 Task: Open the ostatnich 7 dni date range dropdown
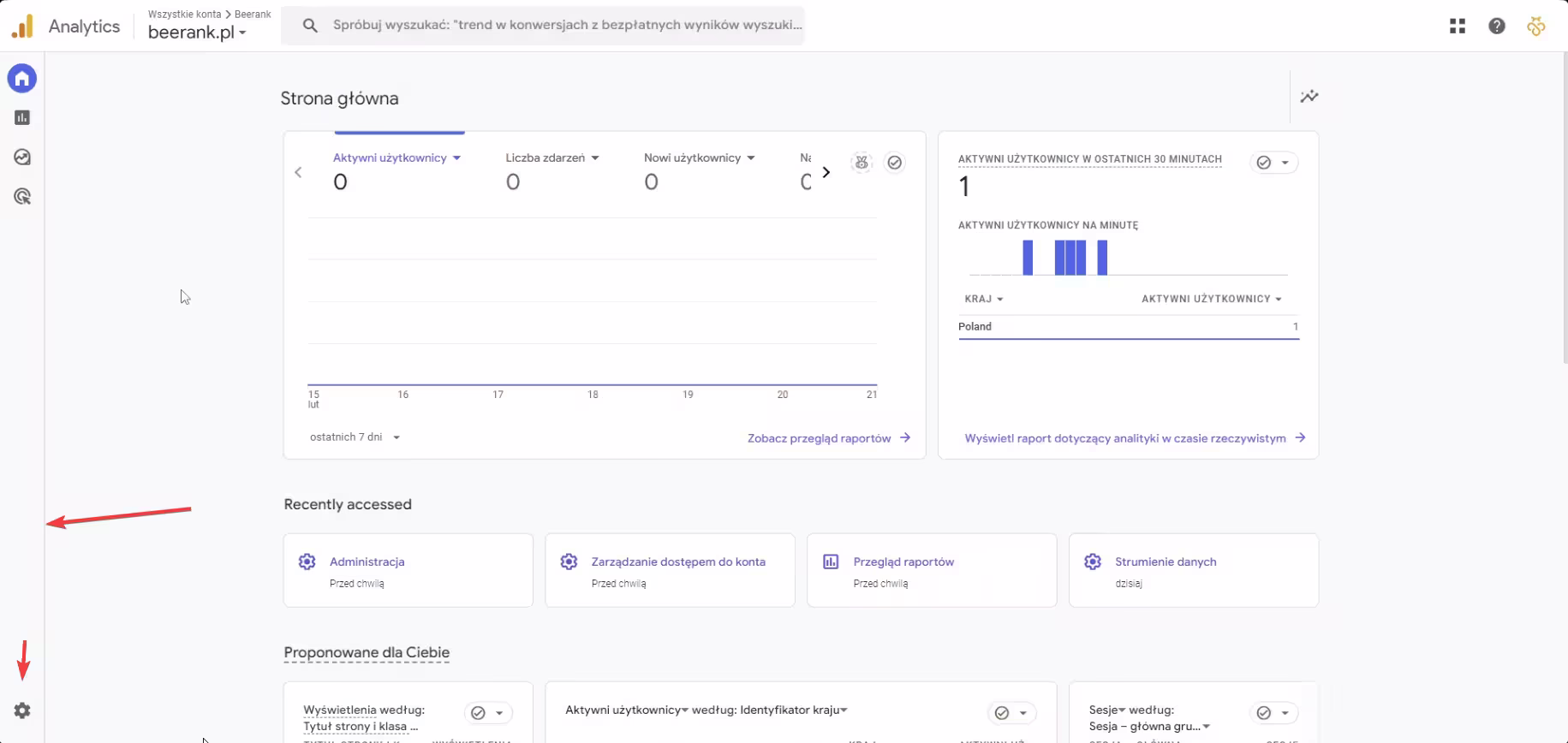(355, 437)
